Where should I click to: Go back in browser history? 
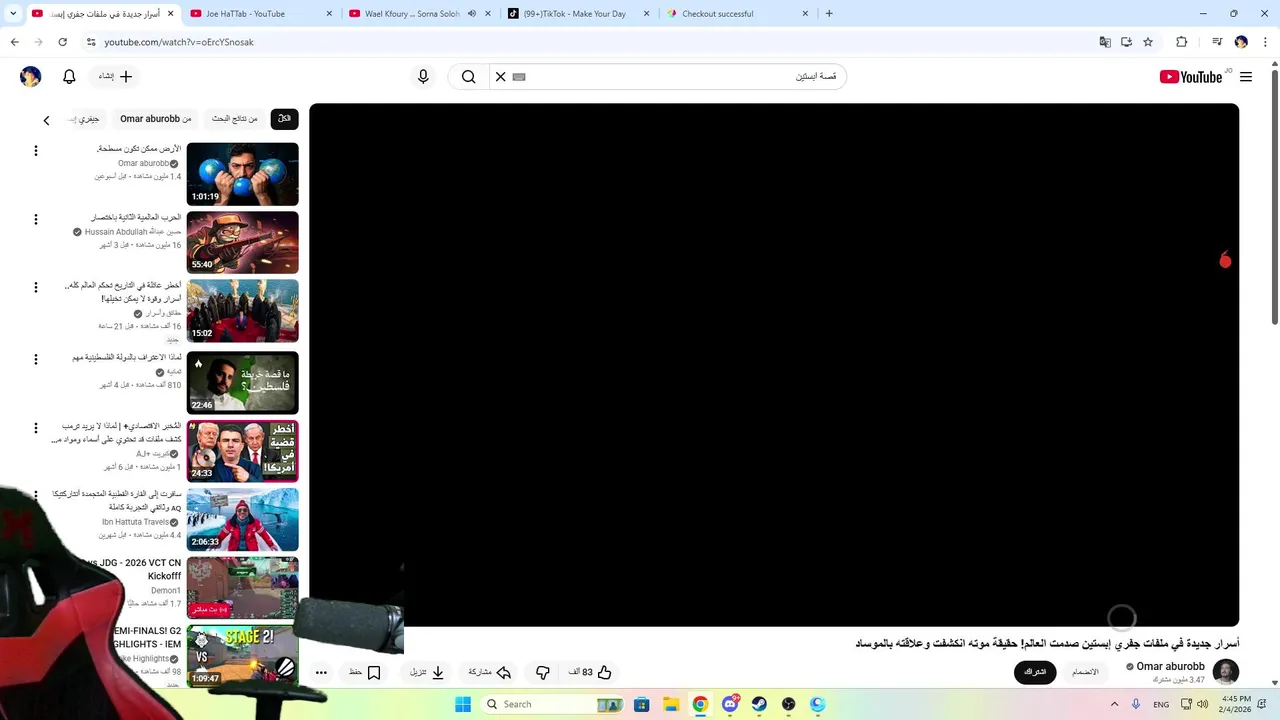(x=14, y=42)
